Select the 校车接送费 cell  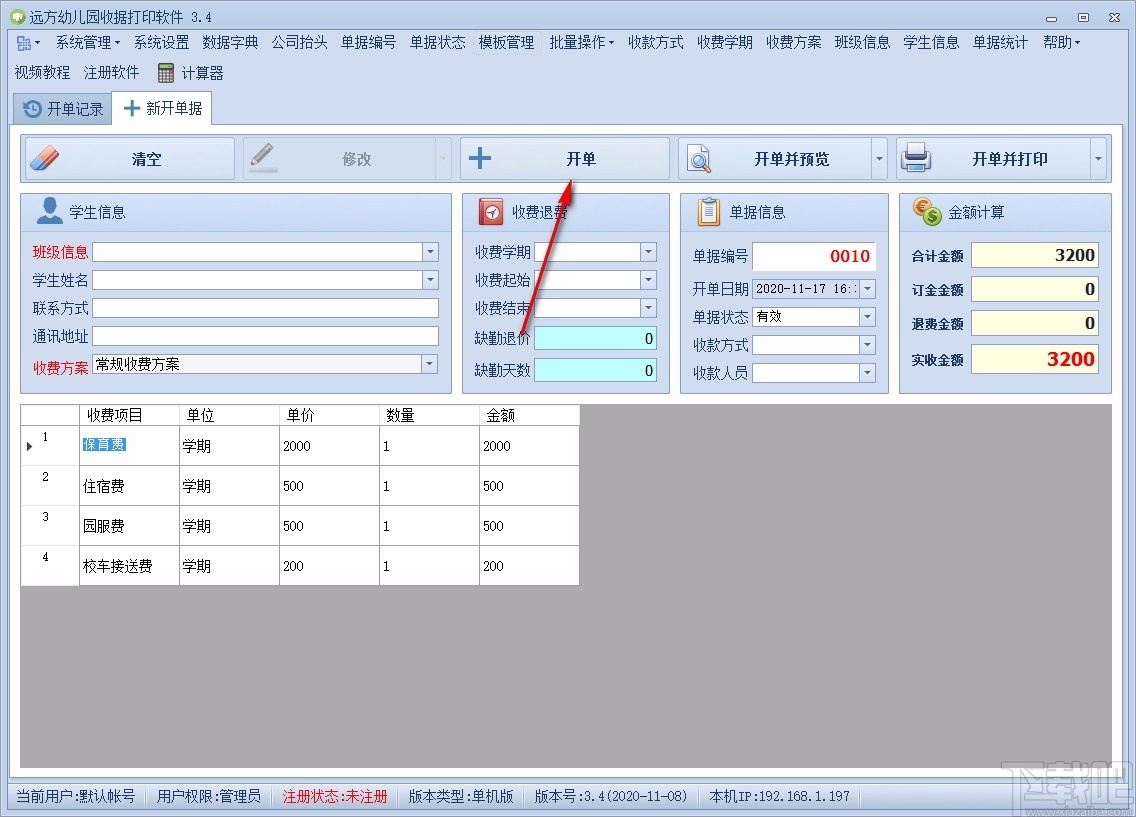click(129, 566)
